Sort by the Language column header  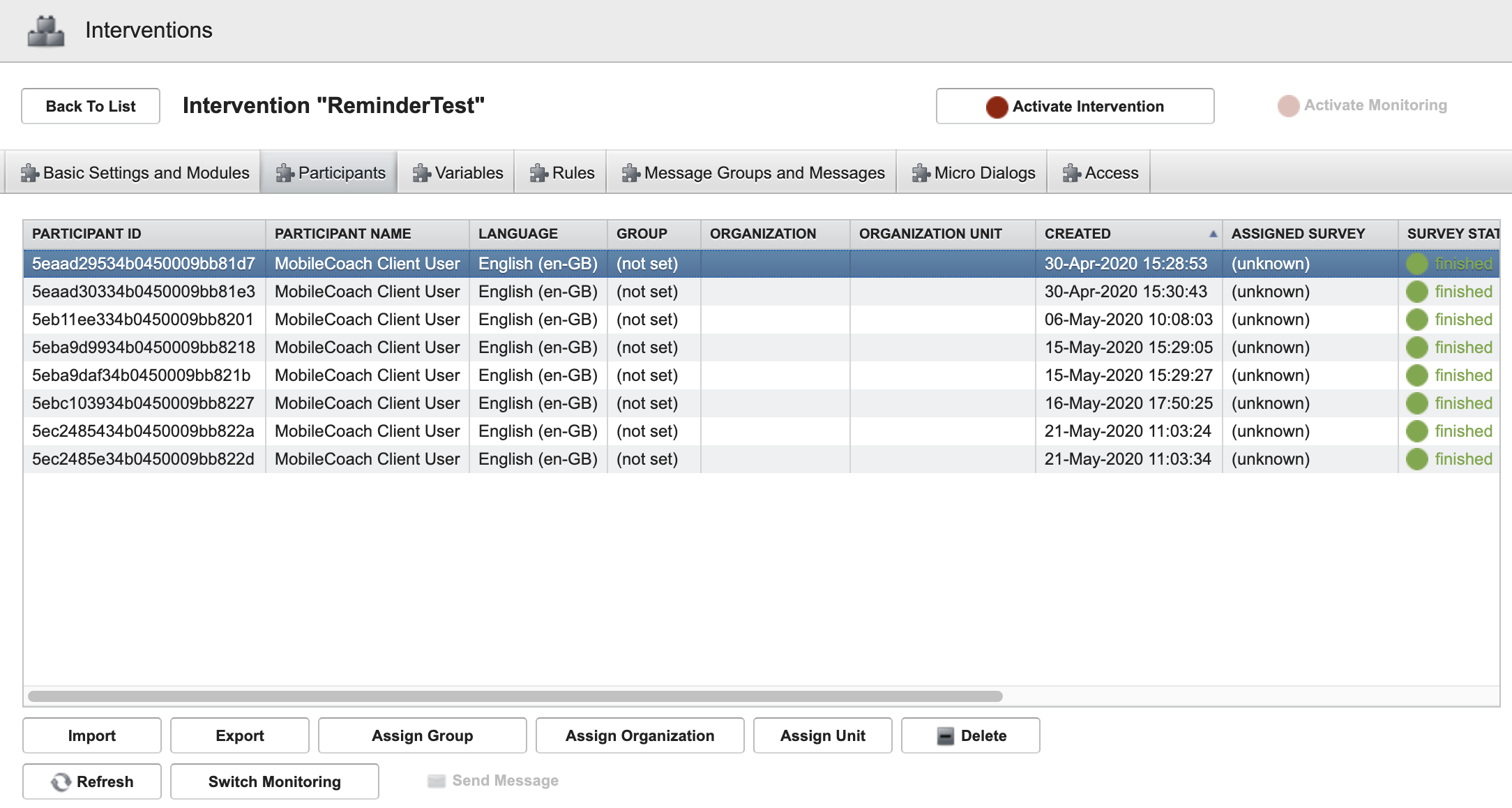click(x=517, y=234)
